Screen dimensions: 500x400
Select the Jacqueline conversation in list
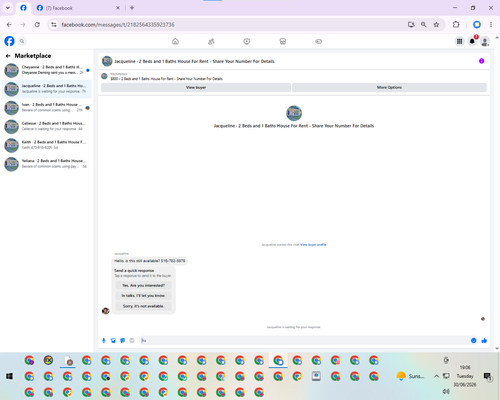point(47,89)
